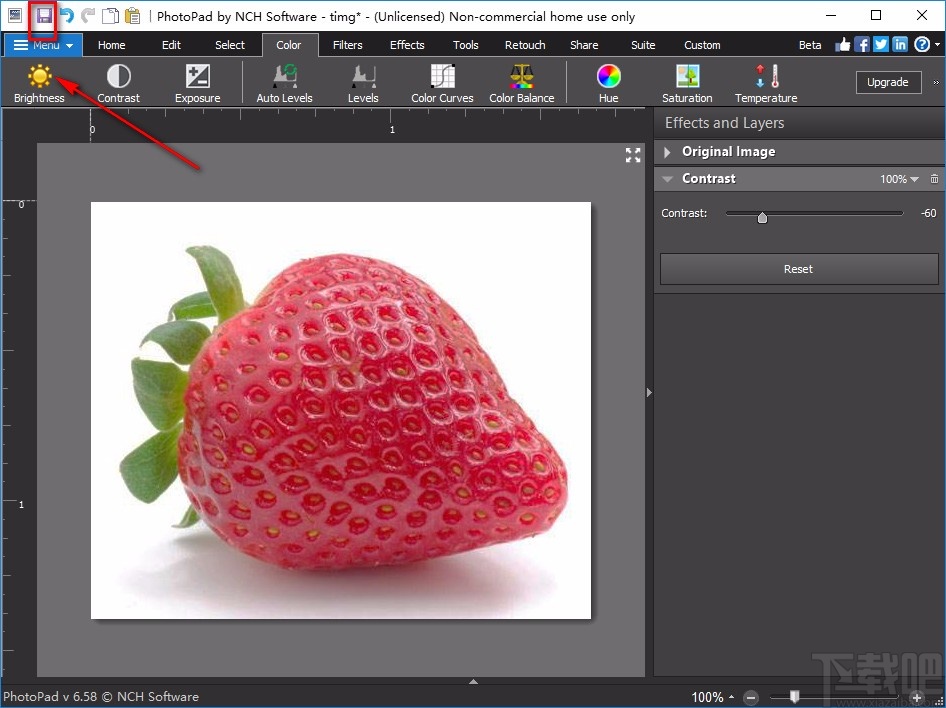Select the Hue color wheel tool
The image size is (946, 708).
coord(608,83)
